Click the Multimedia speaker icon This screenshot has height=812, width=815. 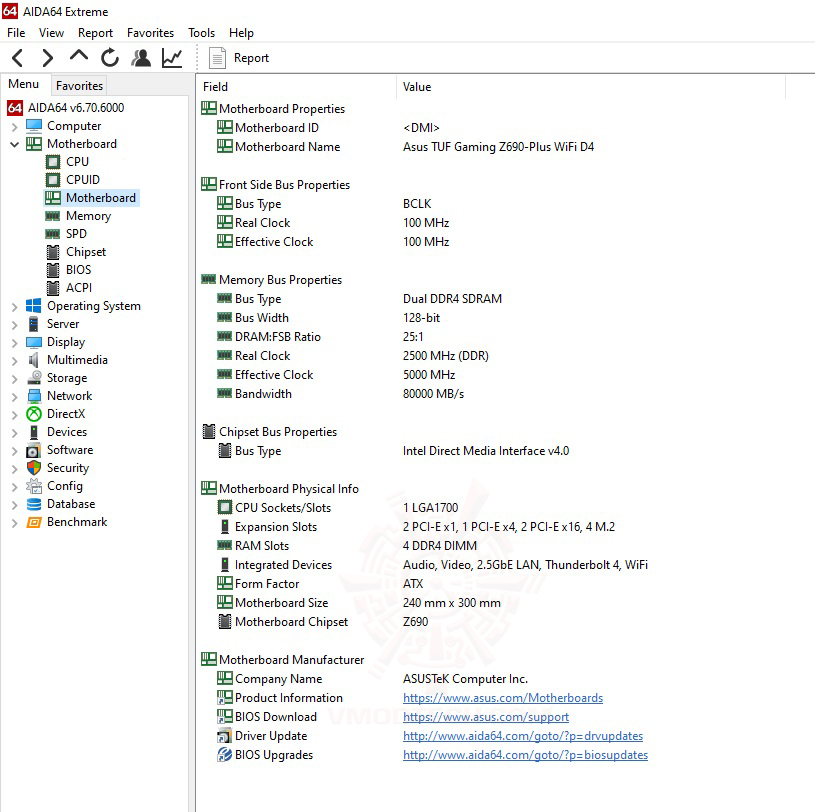click(x=34, y=360)
